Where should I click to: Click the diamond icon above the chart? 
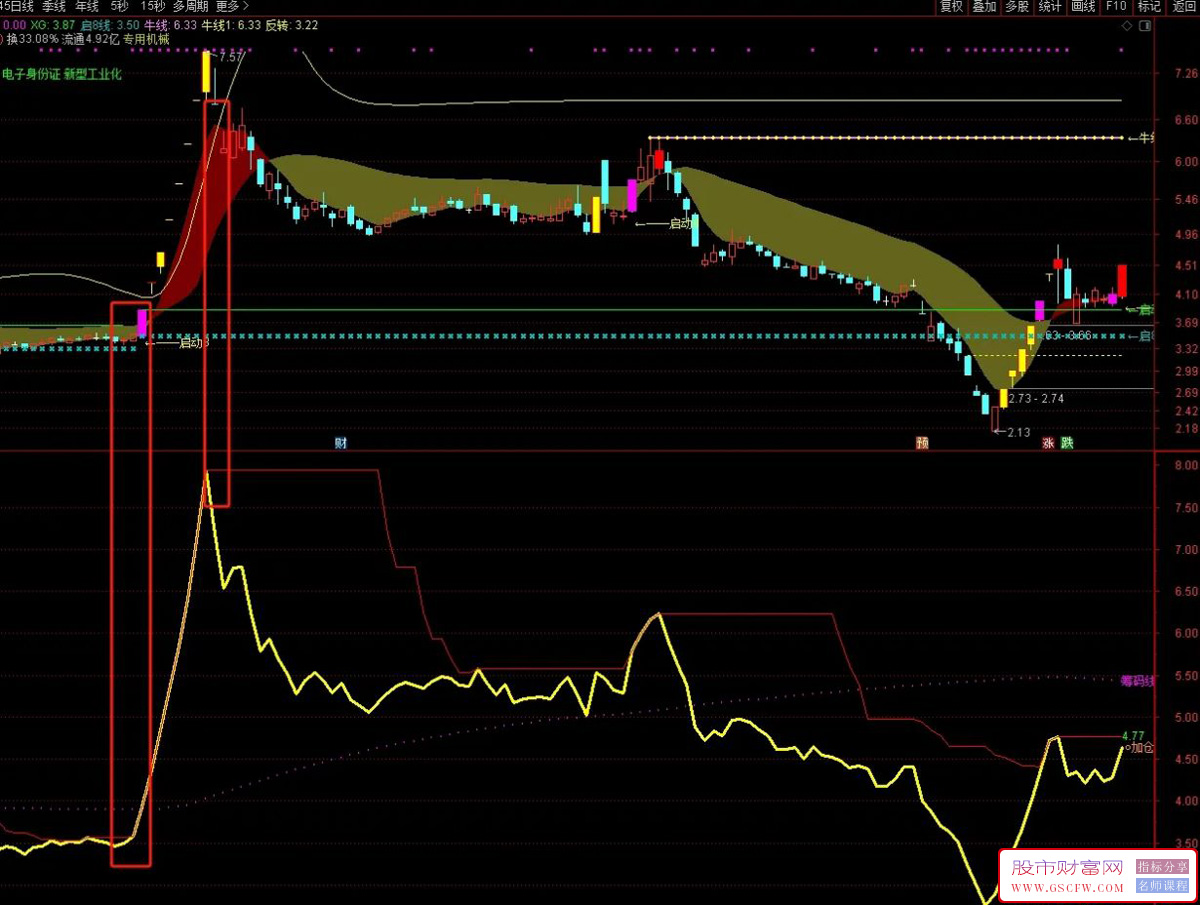click(x=1127, y=25)
